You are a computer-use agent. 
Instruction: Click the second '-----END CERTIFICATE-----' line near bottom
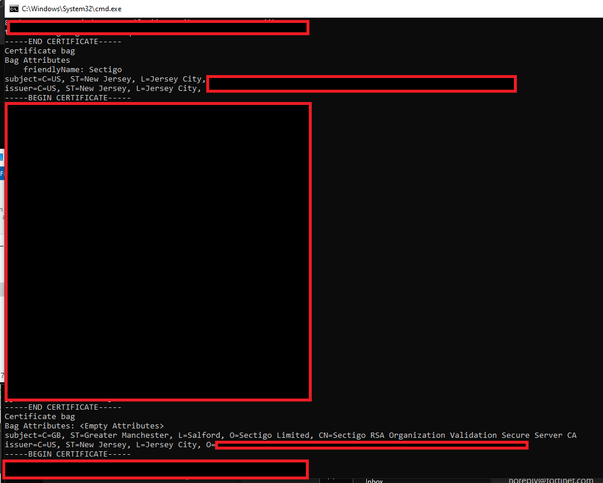point(63,407)
